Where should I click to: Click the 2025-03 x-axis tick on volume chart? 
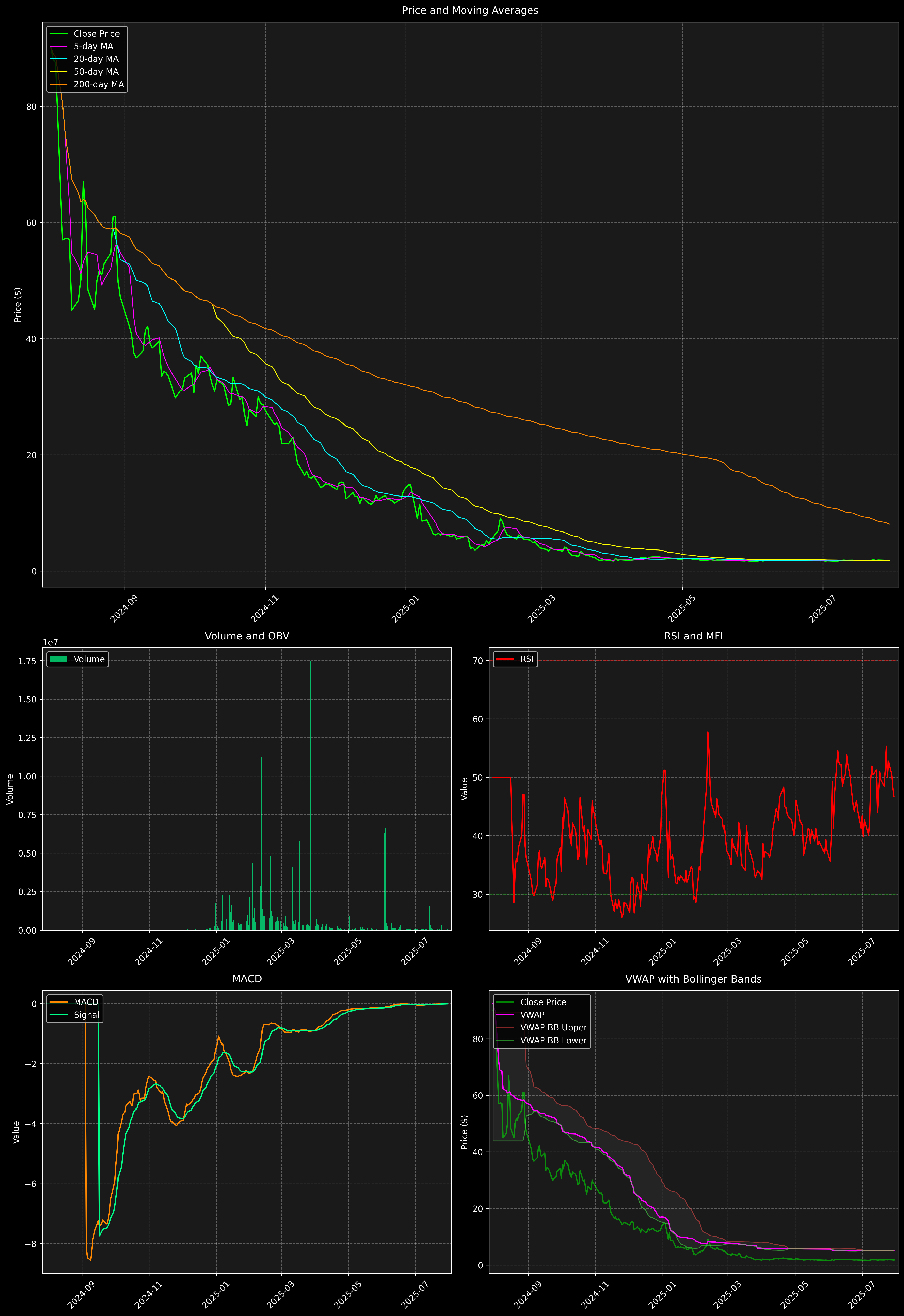(280, 952)
